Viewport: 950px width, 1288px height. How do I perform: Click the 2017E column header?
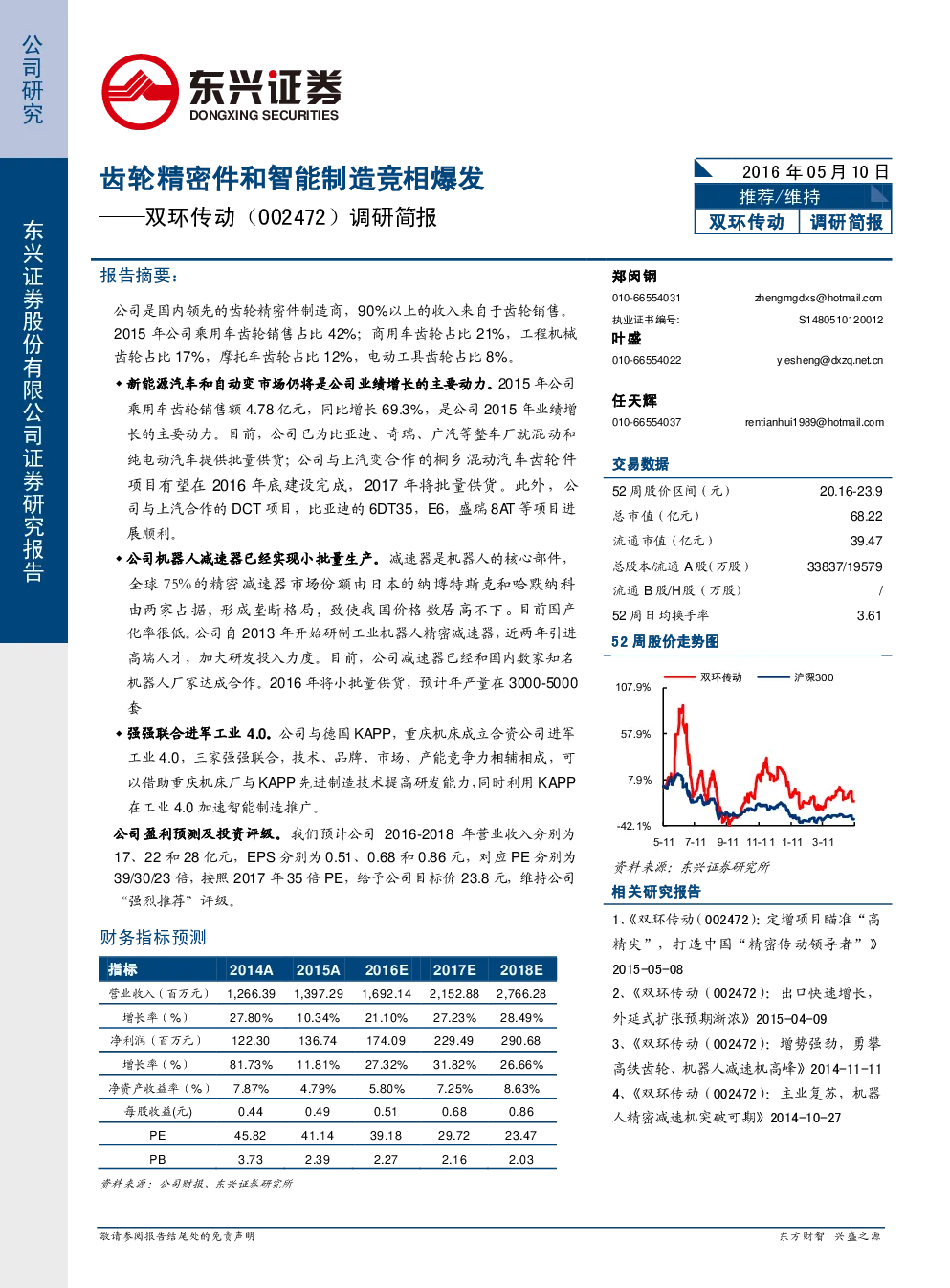(x=454, y=969)
